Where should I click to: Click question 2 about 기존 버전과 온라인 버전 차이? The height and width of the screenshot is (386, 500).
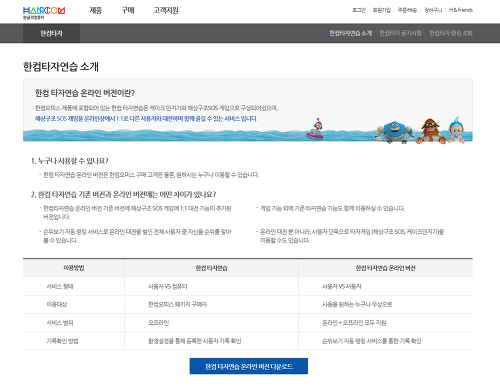pos(123,194)
